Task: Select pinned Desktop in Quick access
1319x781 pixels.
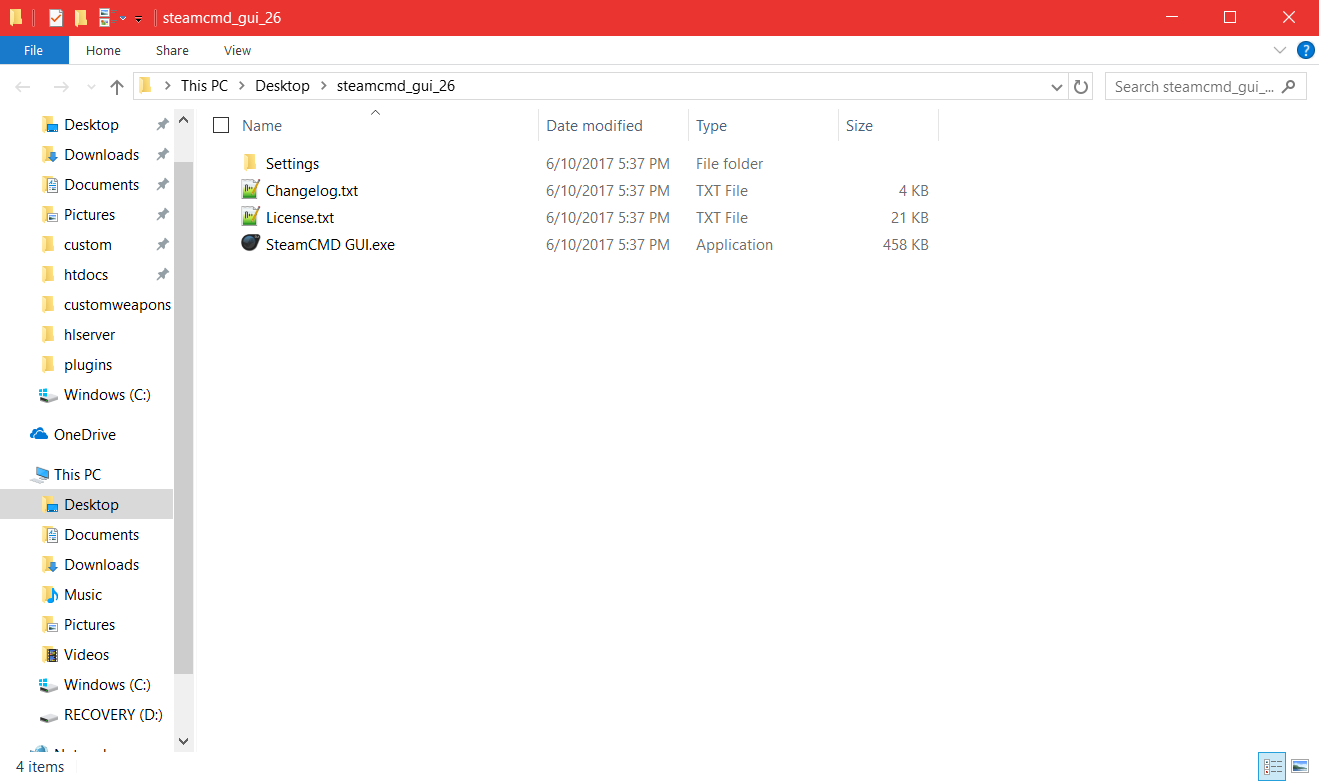Action: (x=91, y=125)
